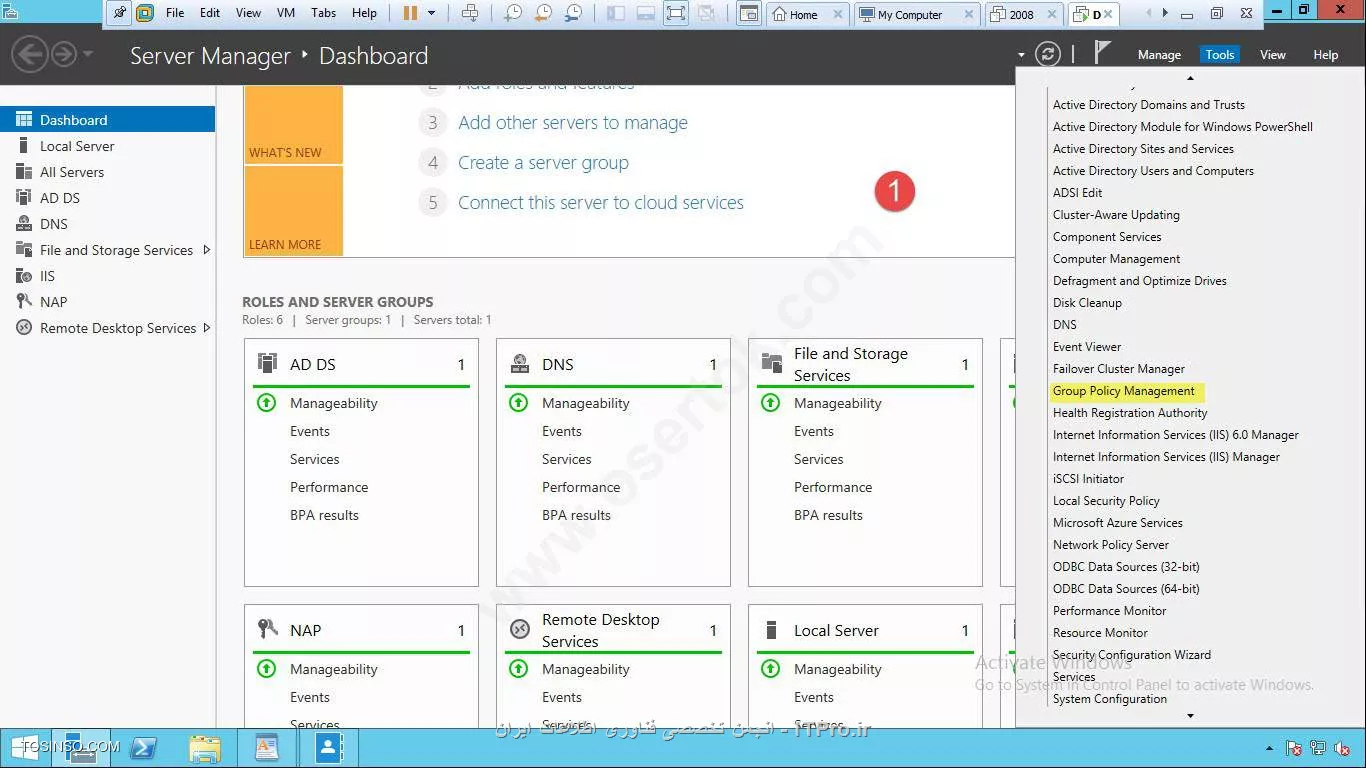Click the Remote Desktop Services tile icon
The width and height of the screenshot is (1366, 768).
[519, 629]
